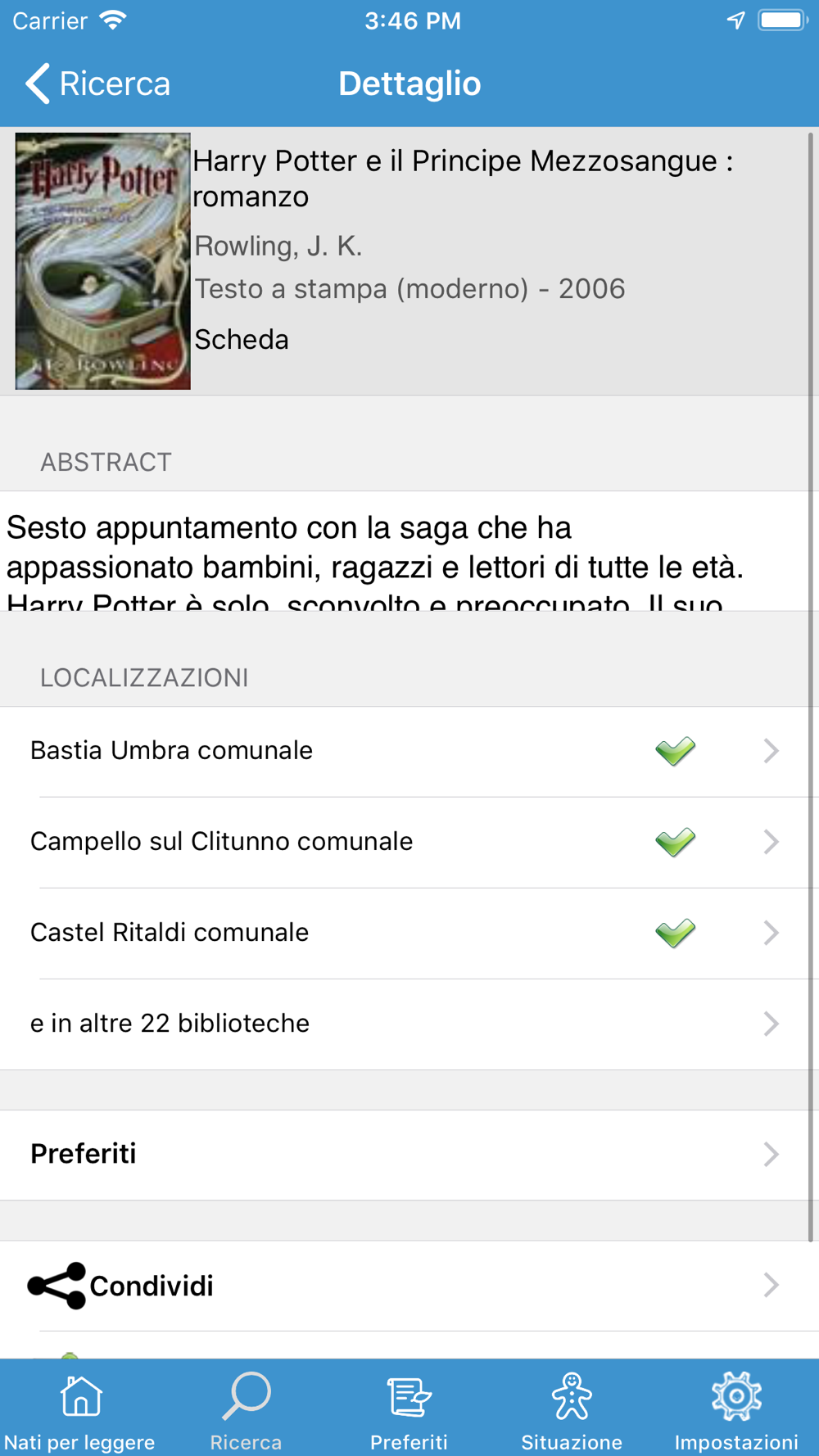The width and height of the screenshot is (819, 1456).
Task: Tap the Nati per leggere home icon
Action: point(80,1396)
